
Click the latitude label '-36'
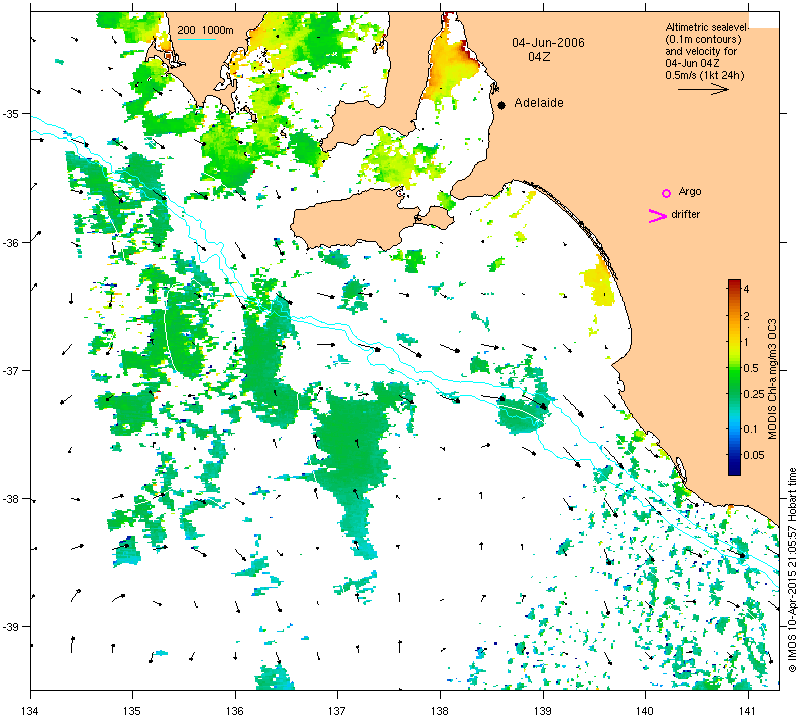coord(12,242)
